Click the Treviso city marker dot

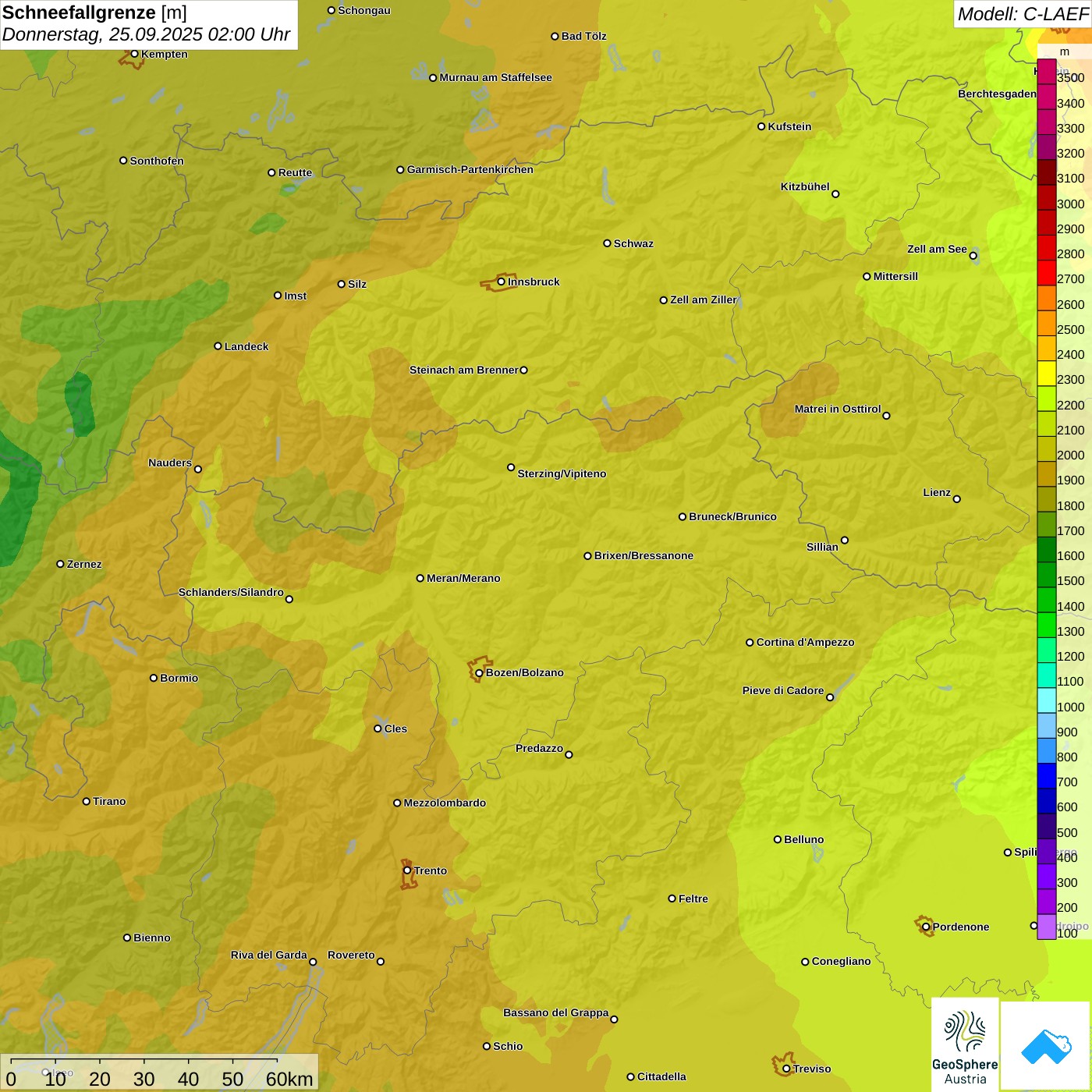coord(786,1069)
